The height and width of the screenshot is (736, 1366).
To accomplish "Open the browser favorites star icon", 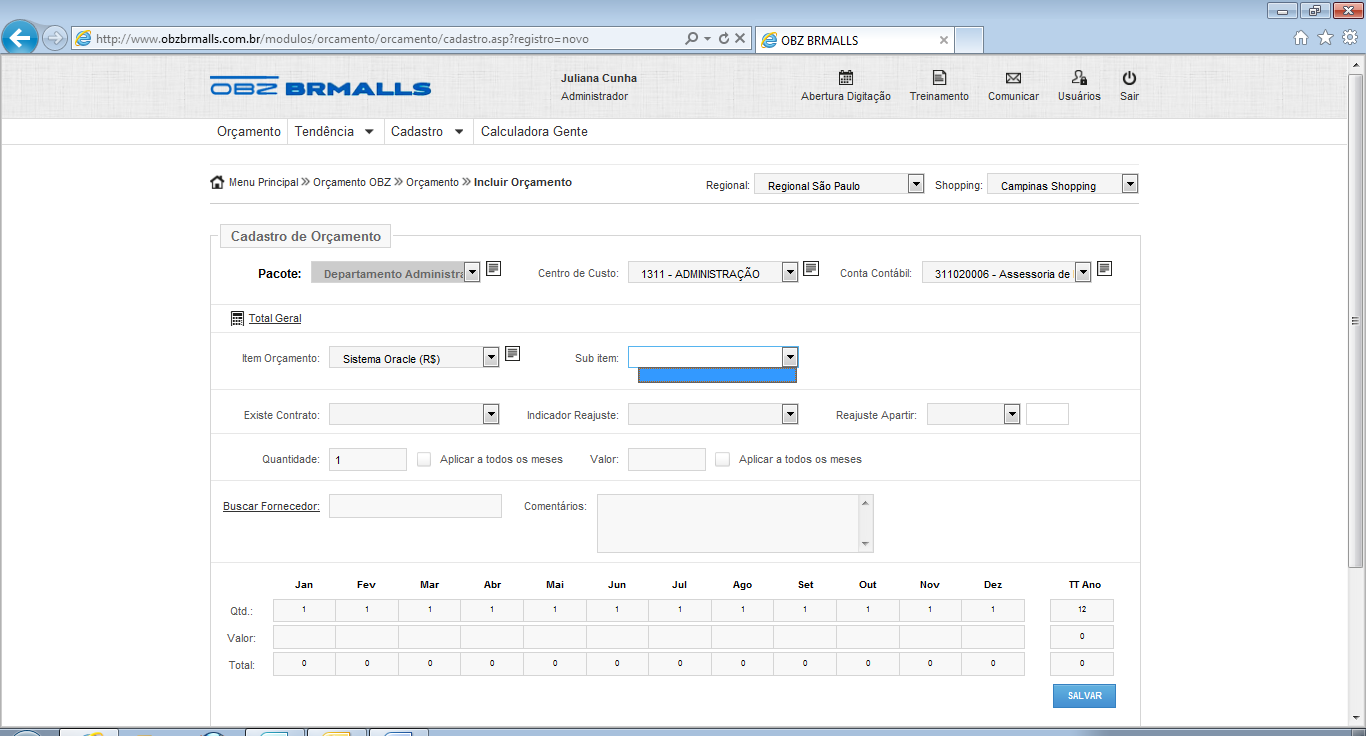I will click(x=1326, y=38).
